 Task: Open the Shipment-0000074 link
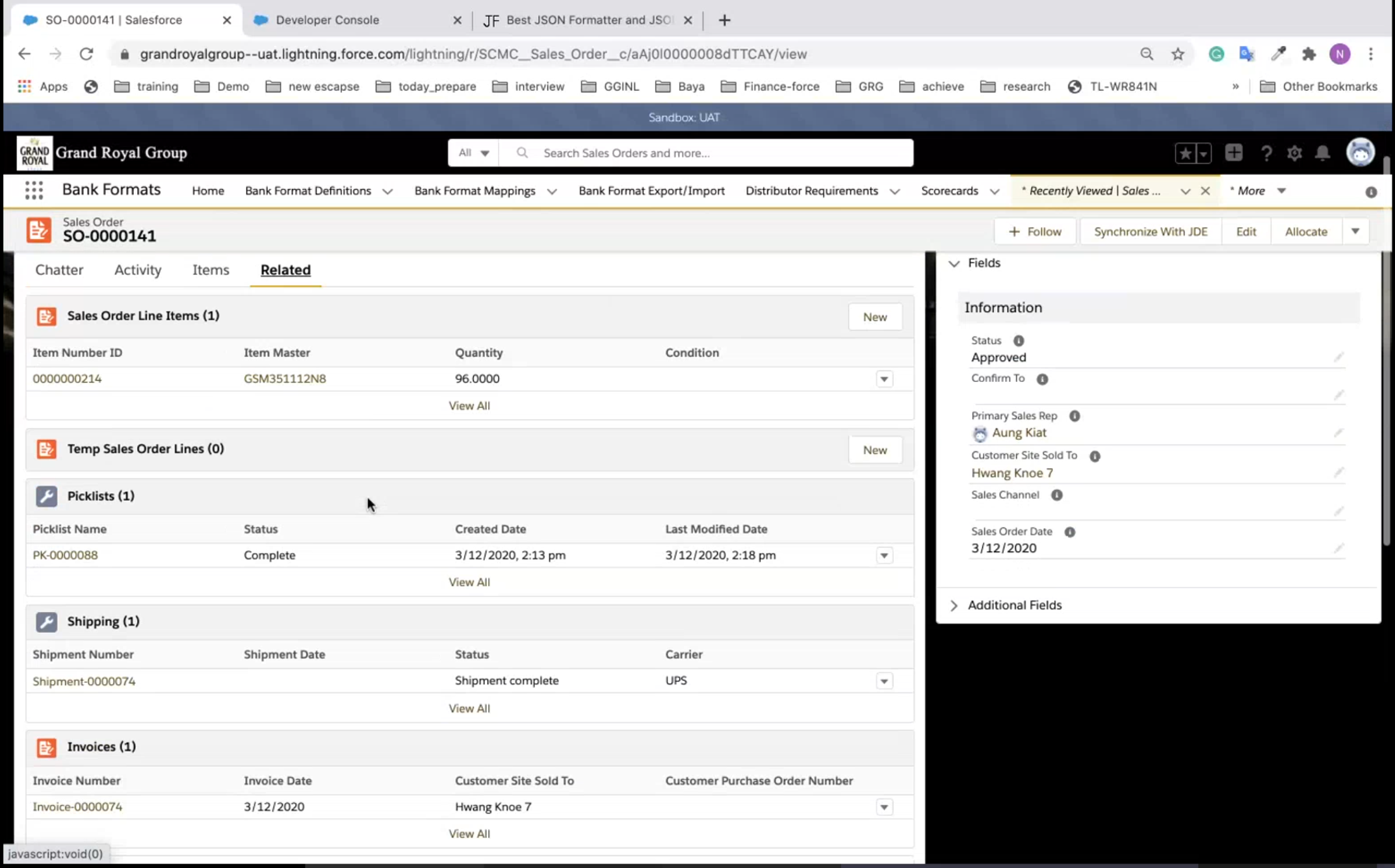(84, 681)
